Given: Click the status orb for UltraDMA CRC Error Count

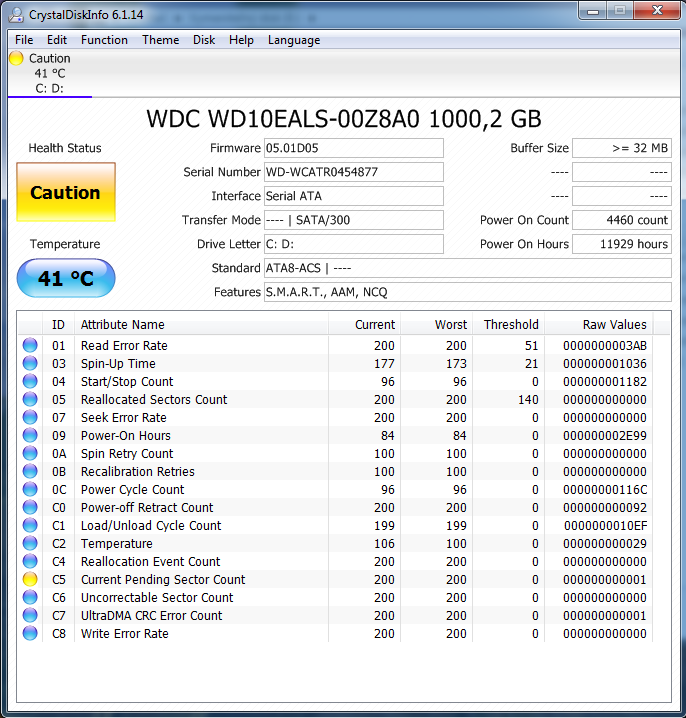Looking at the screenshot, I should (30, 615).
